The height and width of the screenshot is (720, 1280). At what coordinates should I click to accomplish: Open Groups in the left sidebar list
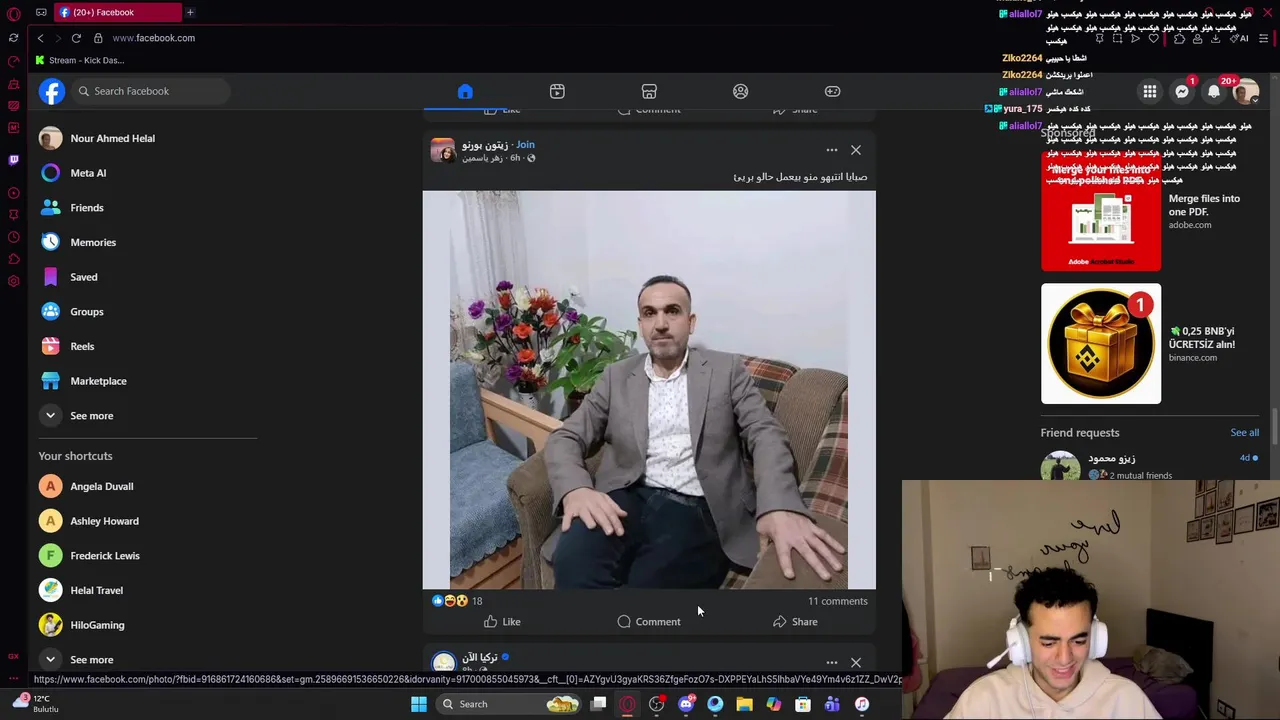[147, 312]
